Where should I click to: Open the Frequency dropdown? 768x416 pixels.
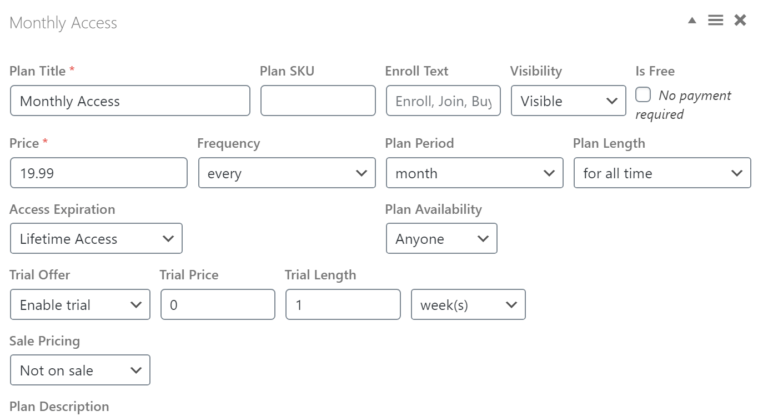(x=286, y=173)
